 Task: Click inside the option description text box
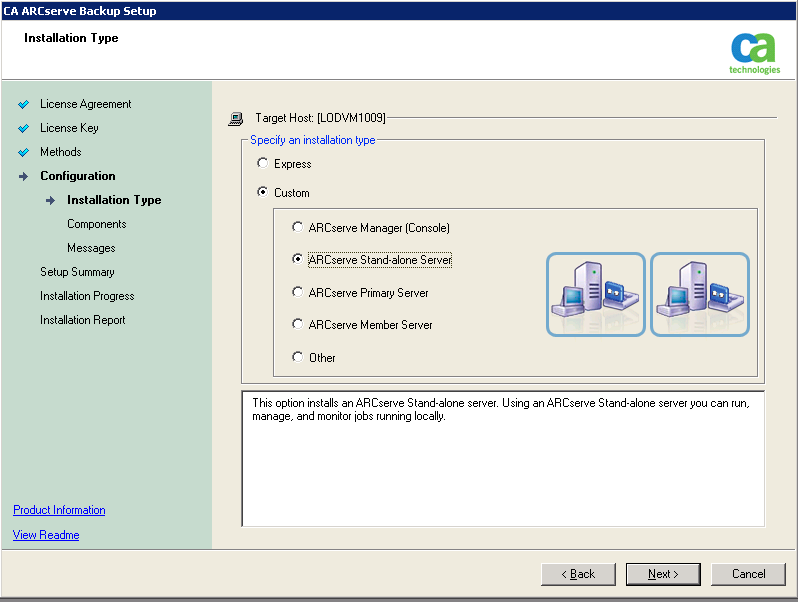pyautogui.click(x=502, y=470)
